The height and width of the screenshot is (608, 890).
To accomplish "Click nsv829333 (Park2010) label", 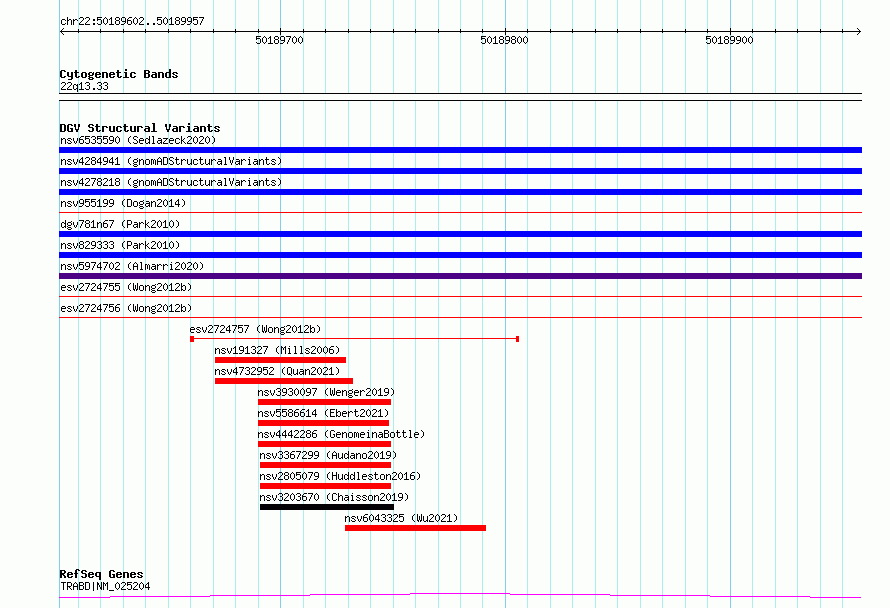I will pos(120,245).
